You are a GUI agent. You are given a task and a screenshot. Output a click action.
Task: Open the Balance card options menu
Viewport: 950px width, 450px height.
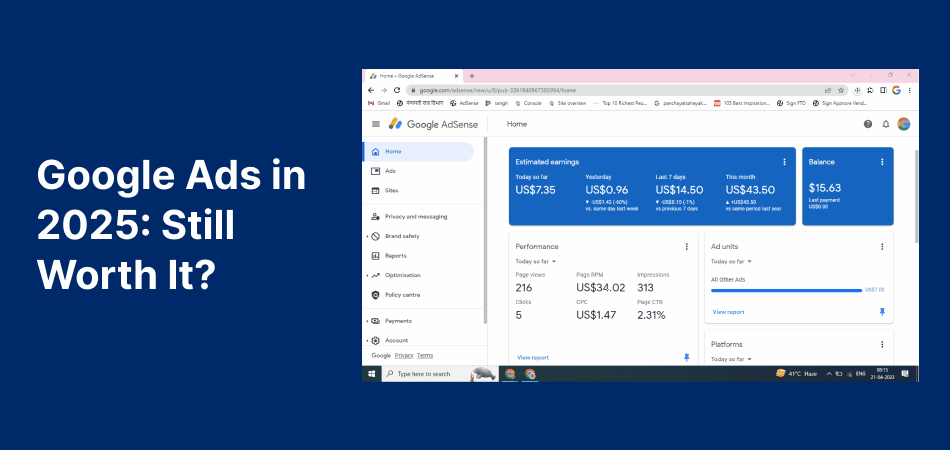tap(882, 162)
